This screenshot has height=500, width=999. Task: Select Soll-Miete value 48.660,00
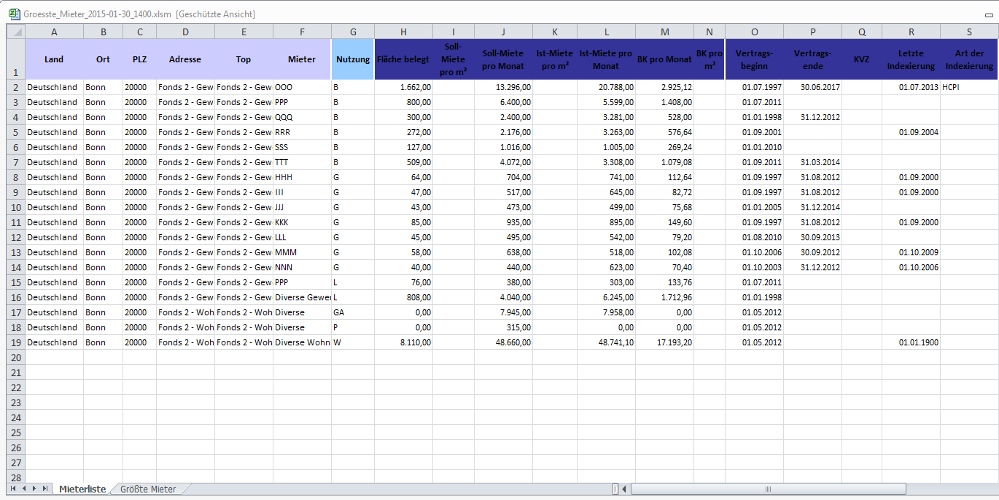503,342
